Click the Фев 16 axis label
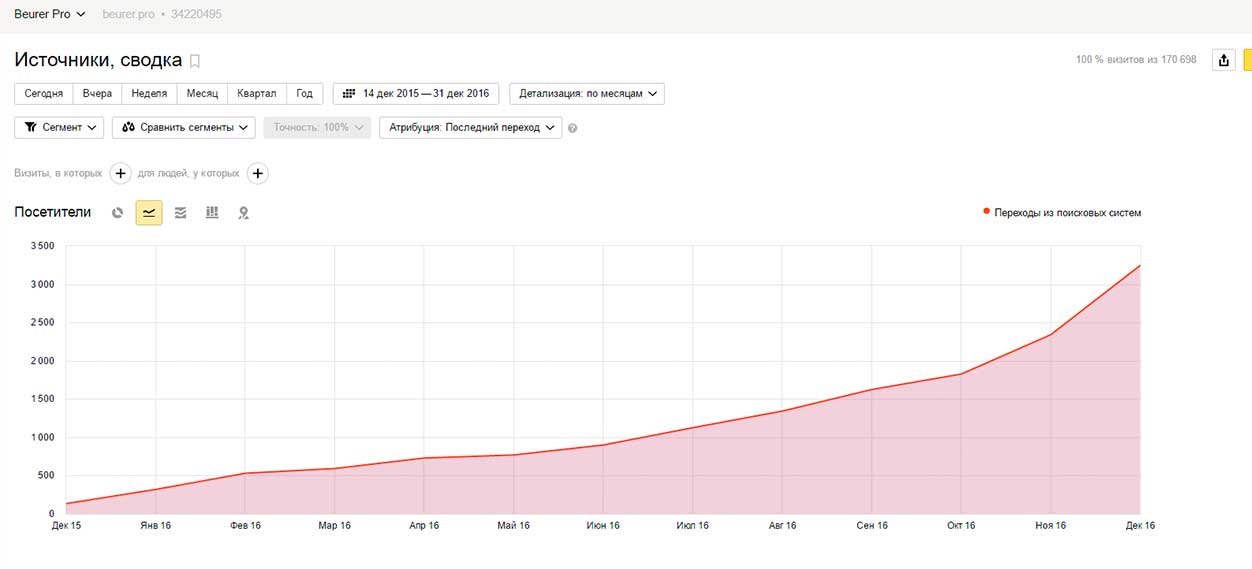The height and width of the screenshot is (569, 1252). [x=245, y=525]
